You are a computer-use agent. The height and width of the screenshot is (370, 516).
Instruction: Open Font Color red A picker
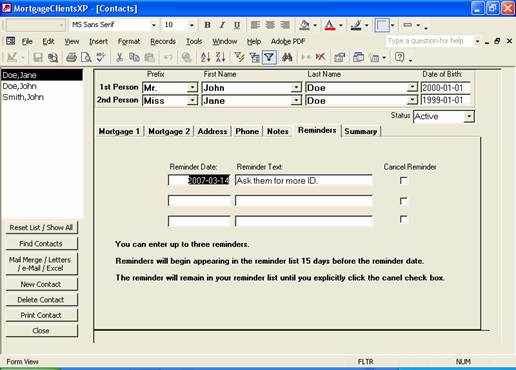330,25
